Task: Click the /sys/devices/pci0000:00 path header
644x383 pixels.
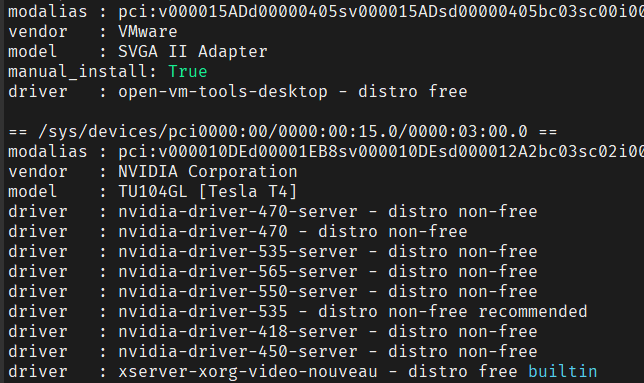Action: click(283, 132)
